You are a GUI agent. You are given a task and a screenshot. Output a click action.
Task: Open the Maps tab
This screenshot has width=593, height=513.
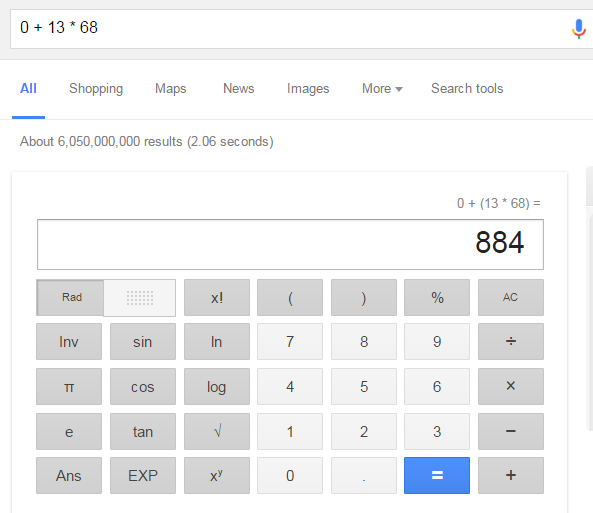(171, 89)
